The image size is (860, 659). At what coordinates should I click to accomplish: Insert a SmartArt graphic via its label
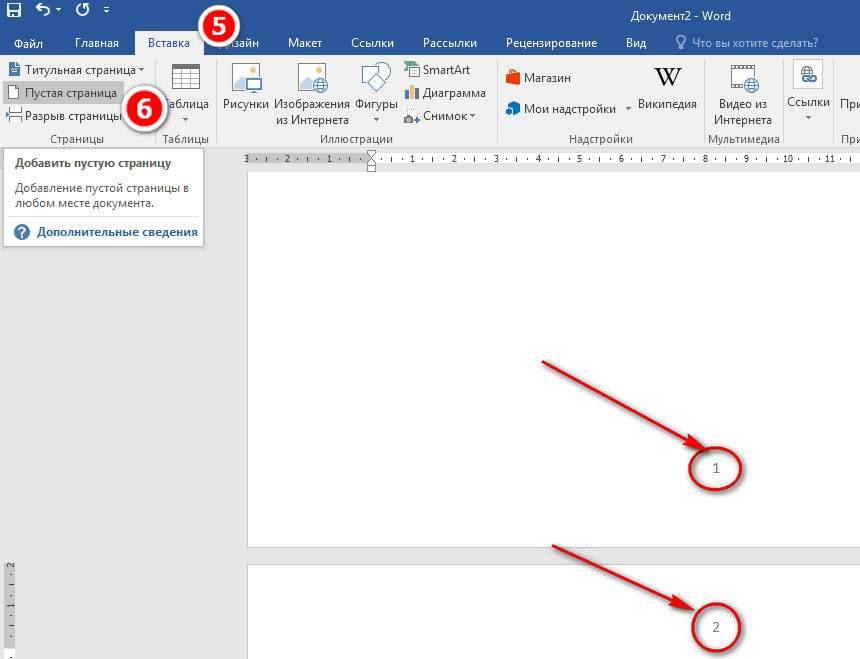tap(446, 70)
